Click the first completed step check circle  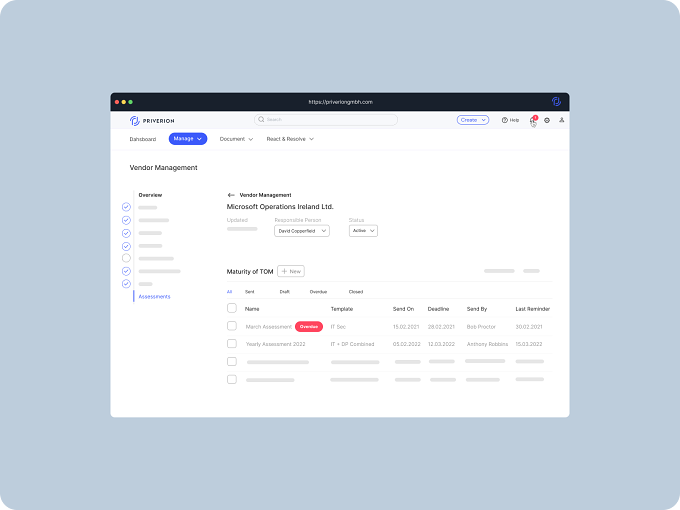pos(126,207)
